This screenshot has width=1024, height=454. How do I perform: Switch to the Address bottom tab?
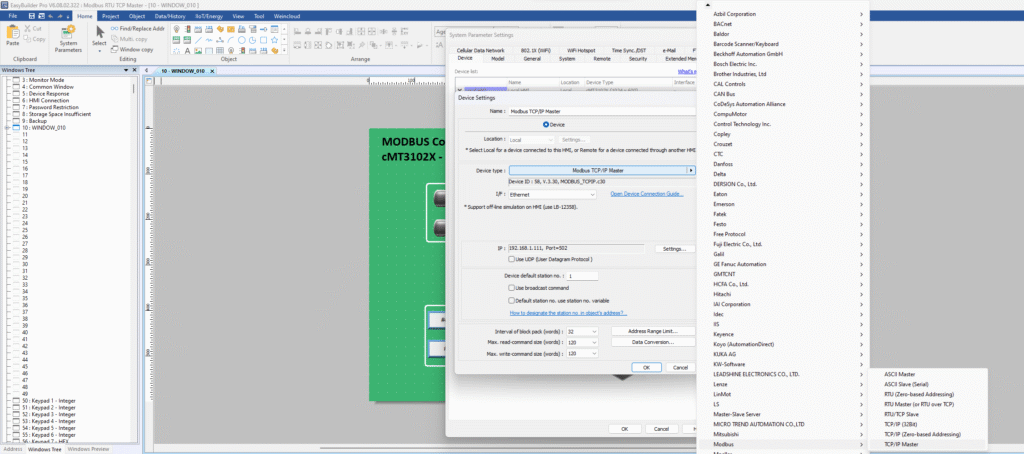click(13, 449)
